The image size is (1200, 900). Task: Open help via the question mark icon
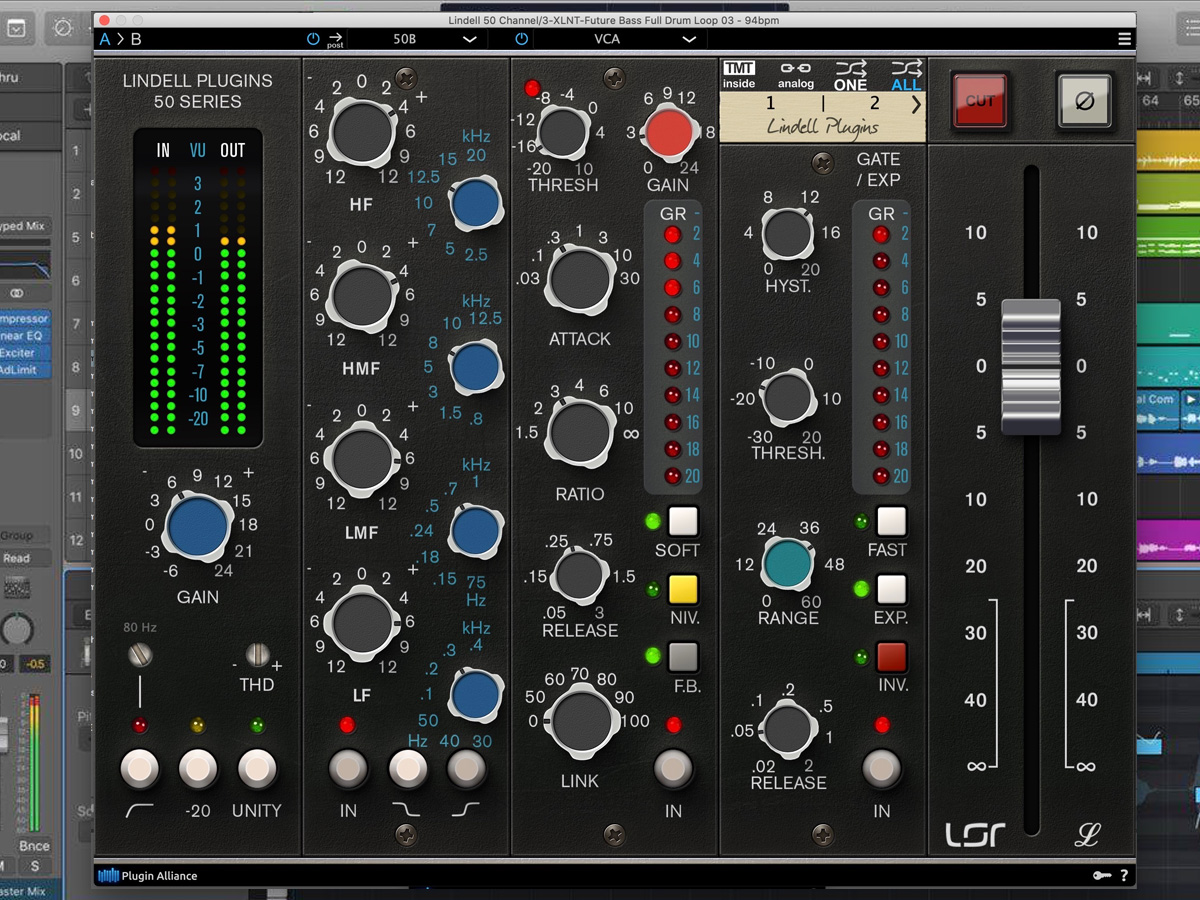(x=1124, y=876)
